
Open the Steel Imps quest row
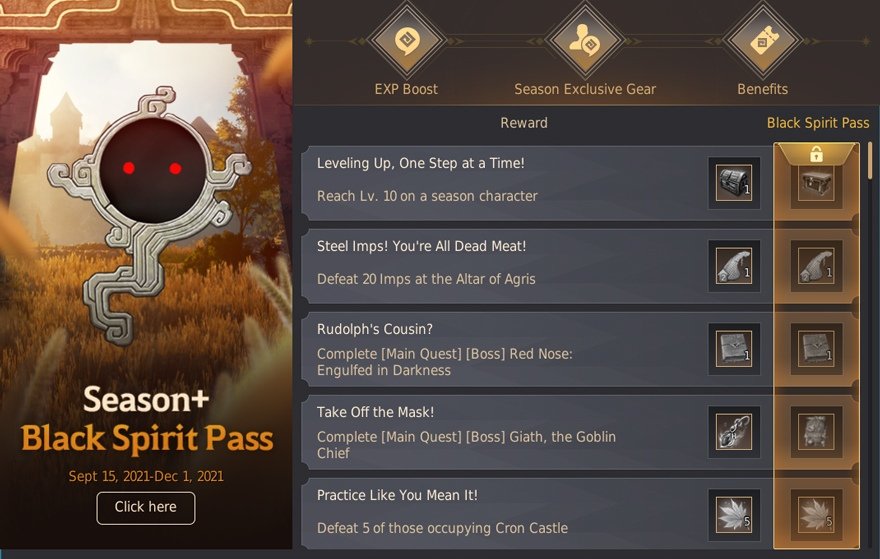(x=537, y=266)
